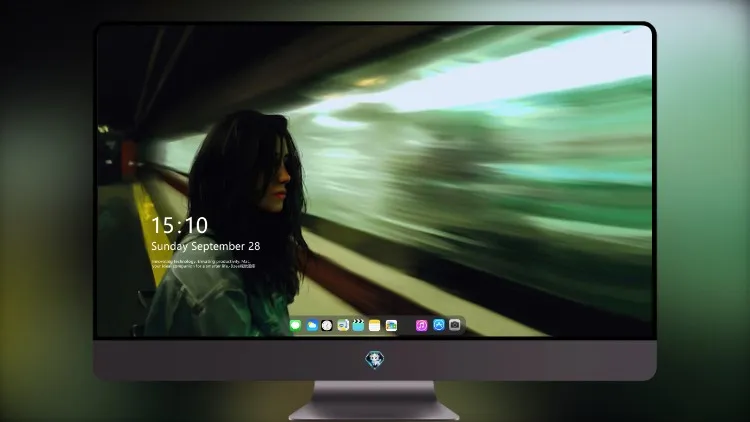Open the Clock app in dock
The image size is (750, 422).
327,325
